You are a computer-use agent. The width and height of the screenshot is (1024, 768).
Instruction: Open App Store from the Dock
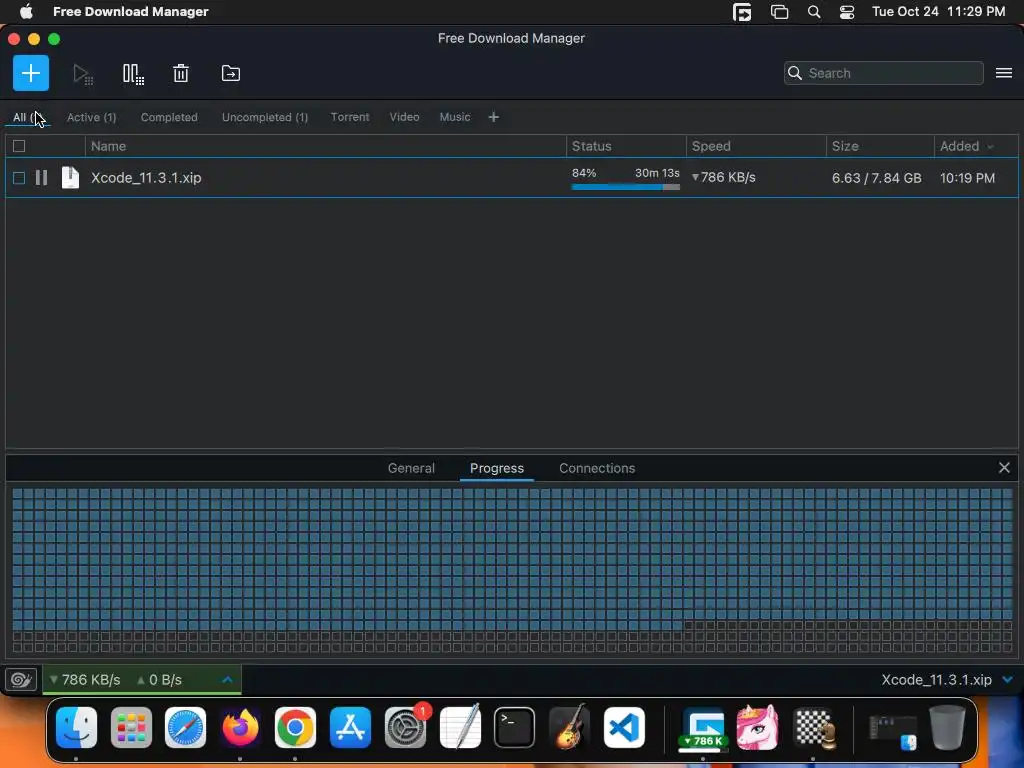[350, 728]
